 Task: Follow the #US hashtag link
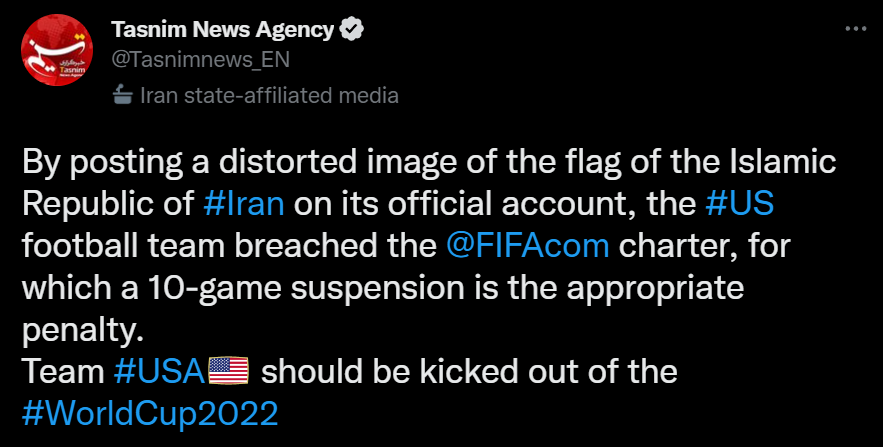(x=739, y=204)
